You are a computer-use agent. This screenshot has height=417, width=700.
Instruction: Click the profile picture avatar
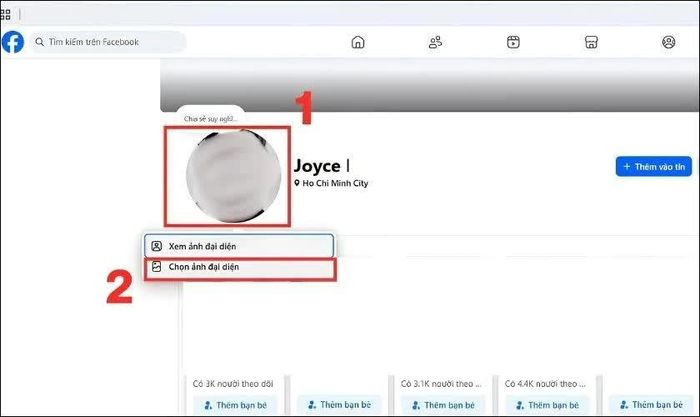coord(233,176)
